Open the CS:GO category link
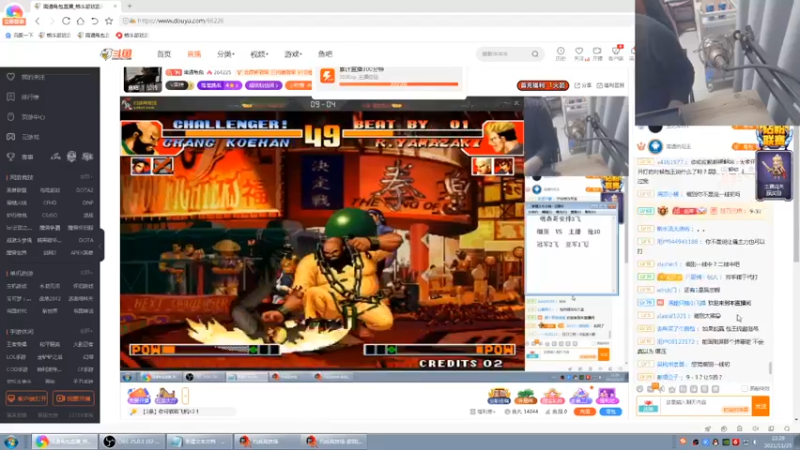Image resolution: width=800 pixels, height=450 pixels. [49, 215]
